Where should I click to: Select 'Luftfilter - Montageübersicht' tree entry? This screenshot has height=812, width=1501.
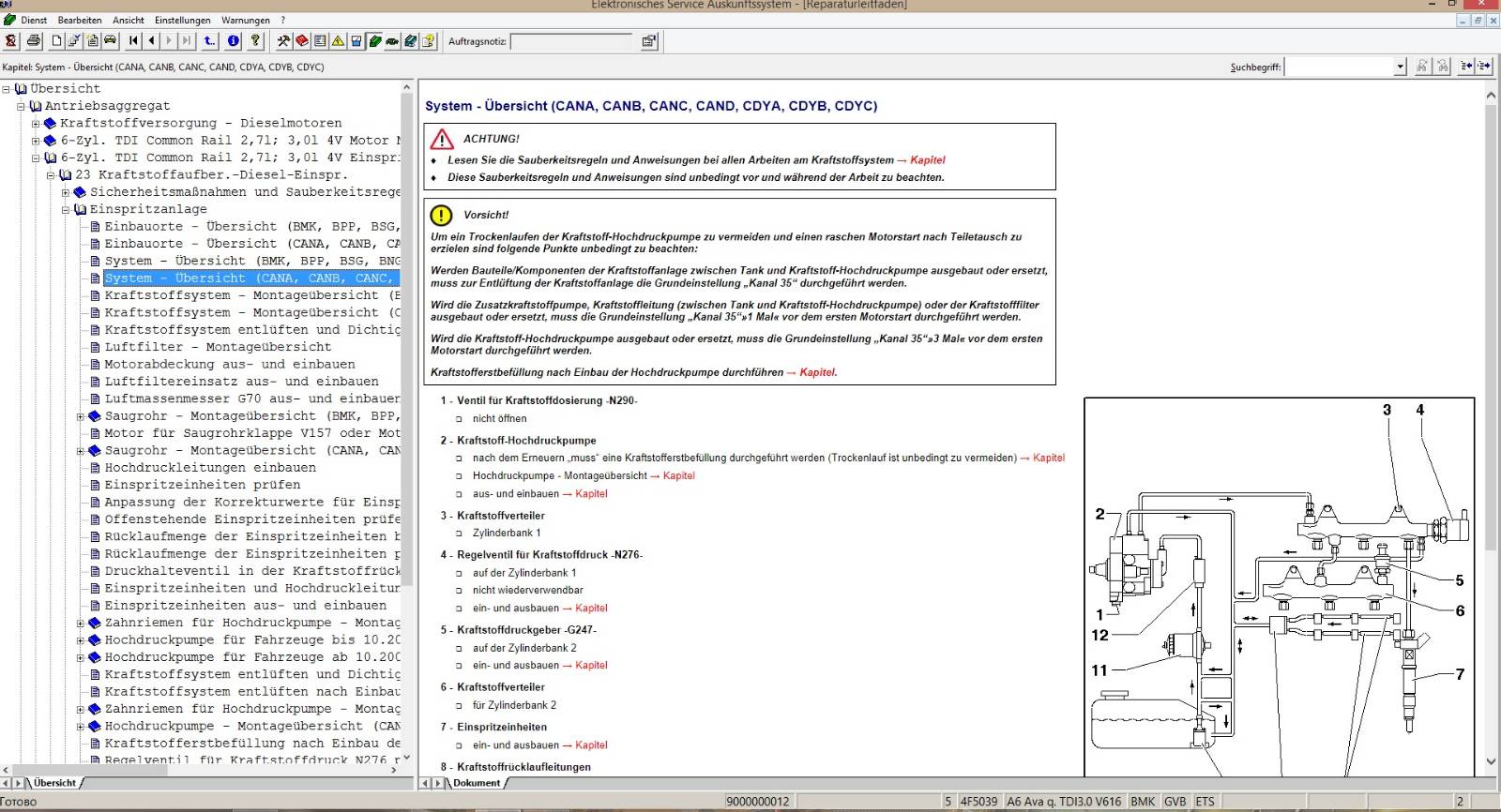218,347
